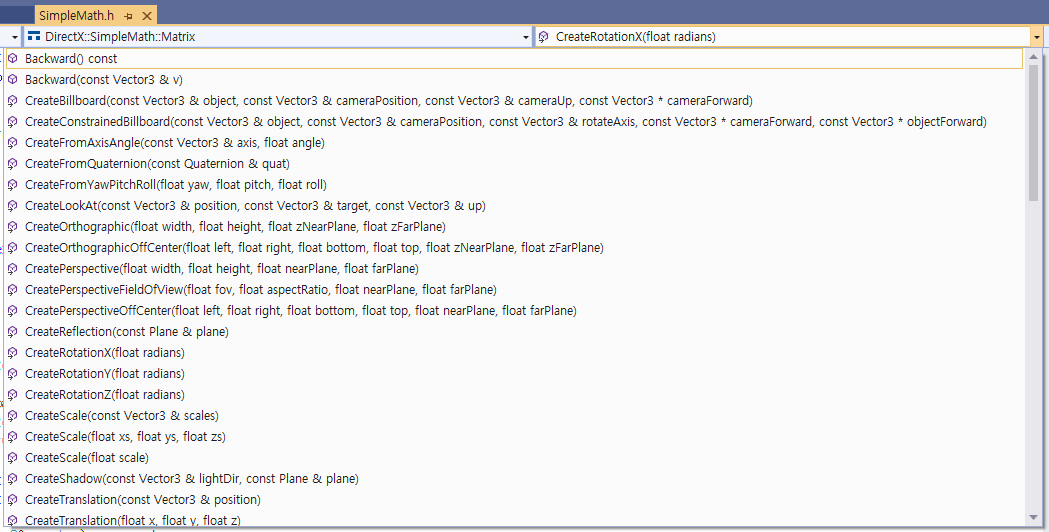The height and width of the screenshot is (532, 1049).
Task: Go to CreateFromQuaternion member
Action: [x=514, y=163]
